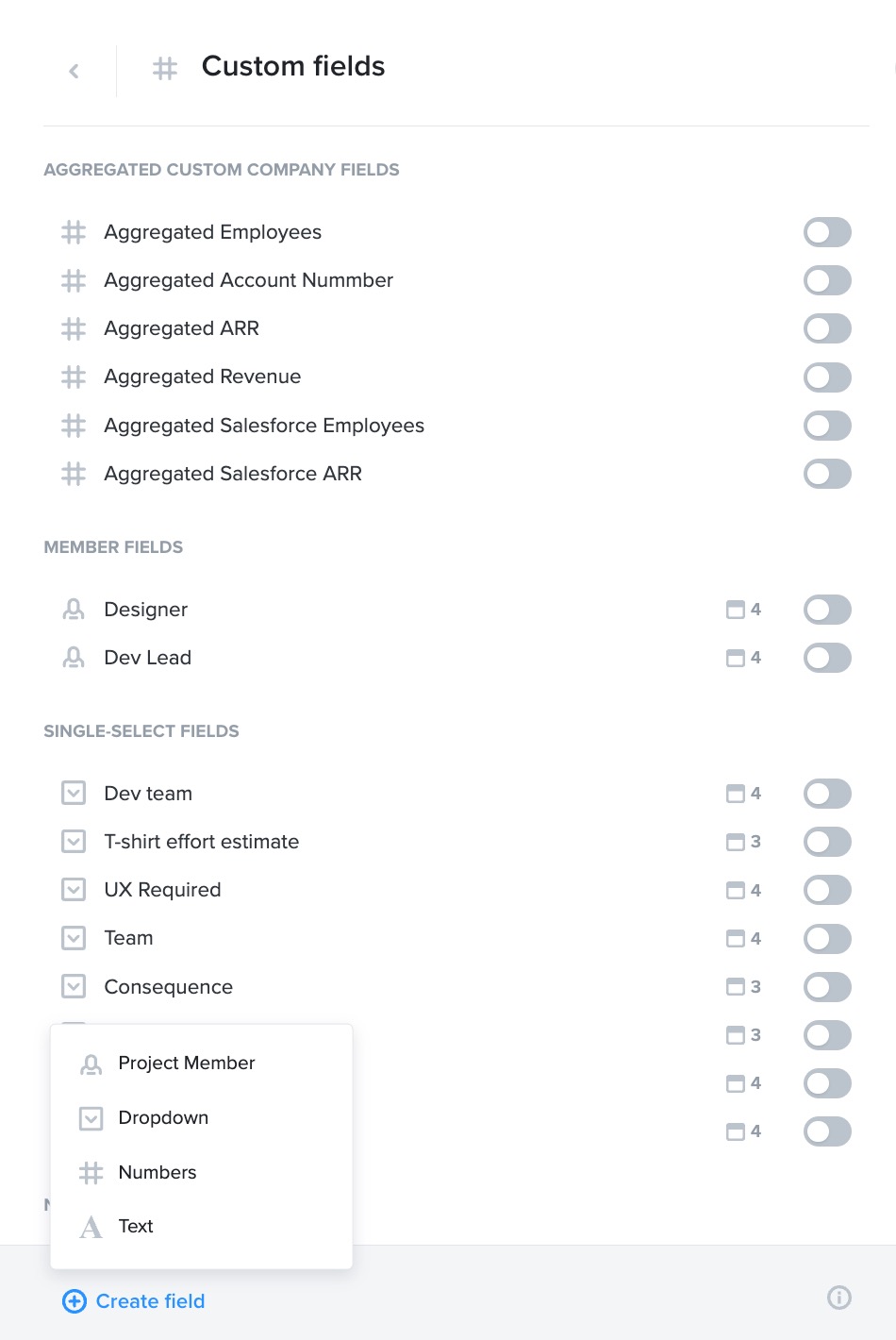Click the hash icon beside Aggregated ARR
Screen dimensions: 896x1340
click(x=74, y=328)
